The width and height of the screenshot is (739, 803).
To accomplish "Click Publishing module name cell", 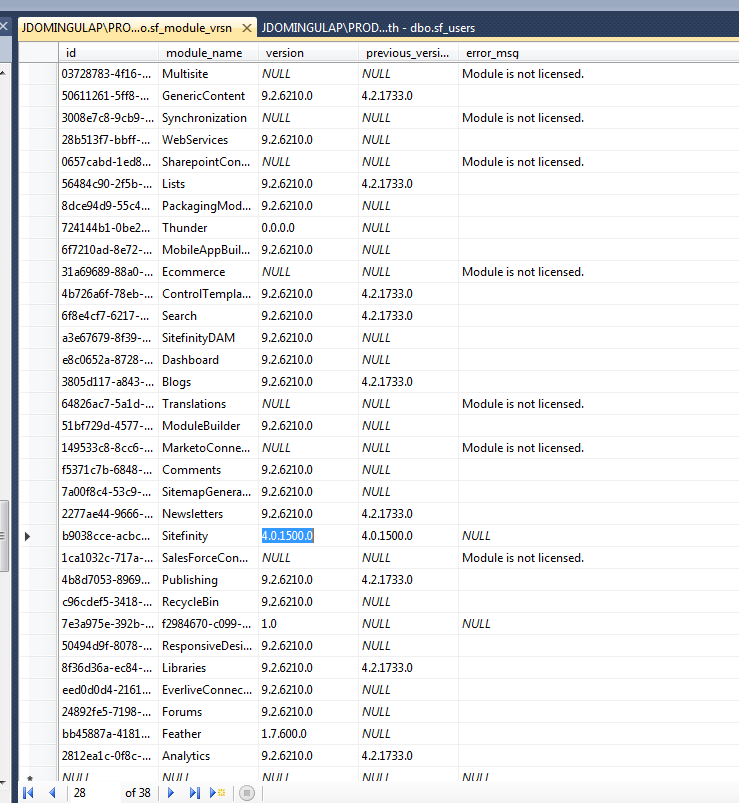I will pos(208,580).
